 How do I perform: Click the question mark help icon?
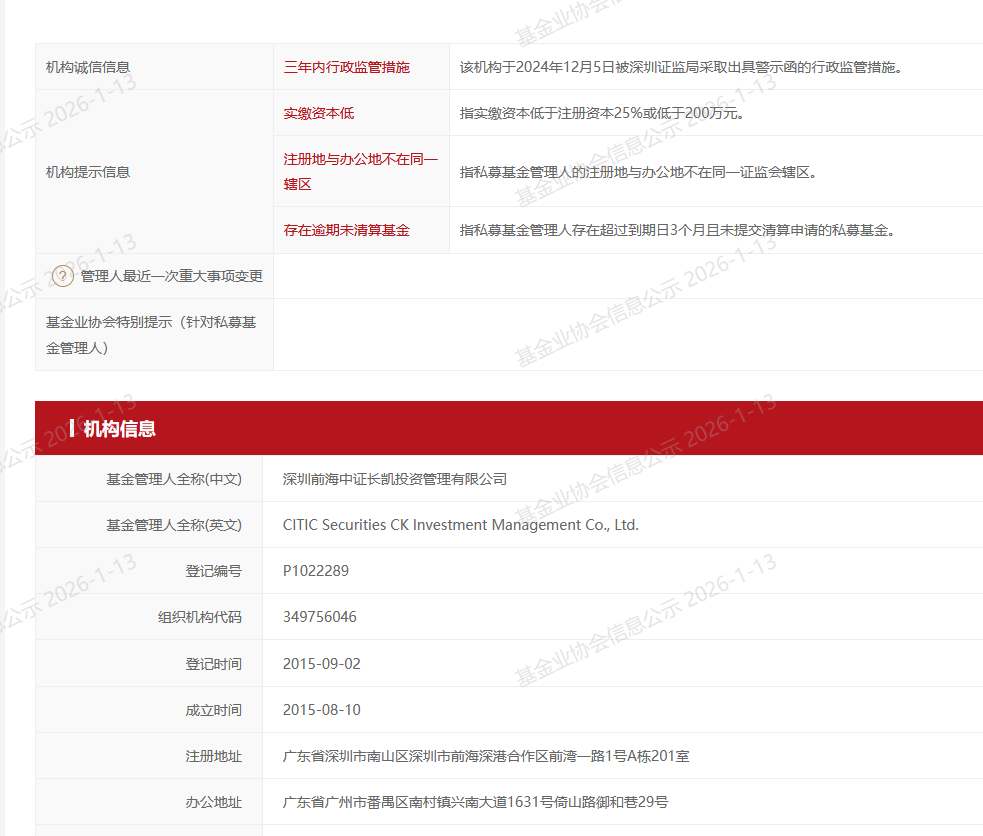point(63,276)
